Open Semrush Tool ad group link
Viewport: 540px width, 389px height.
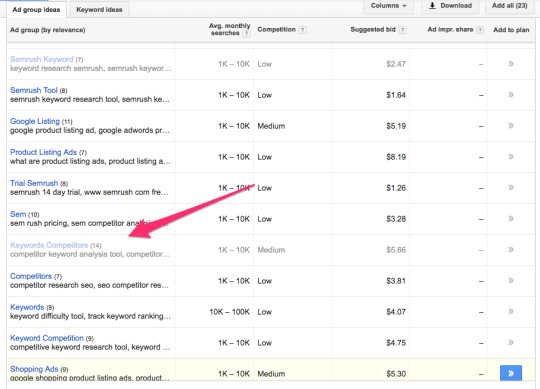point(34,90)
